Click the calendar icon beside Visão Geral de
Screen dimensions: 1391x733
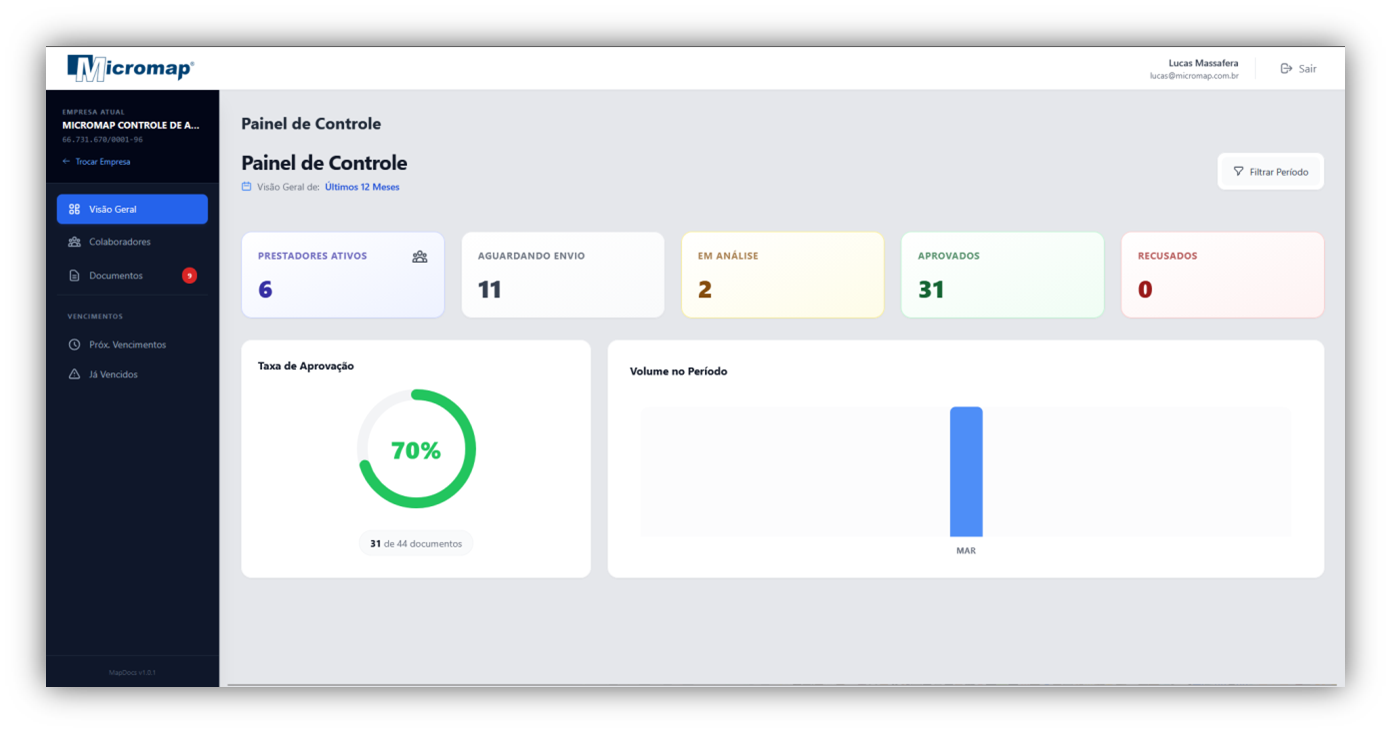coord(247,187)
